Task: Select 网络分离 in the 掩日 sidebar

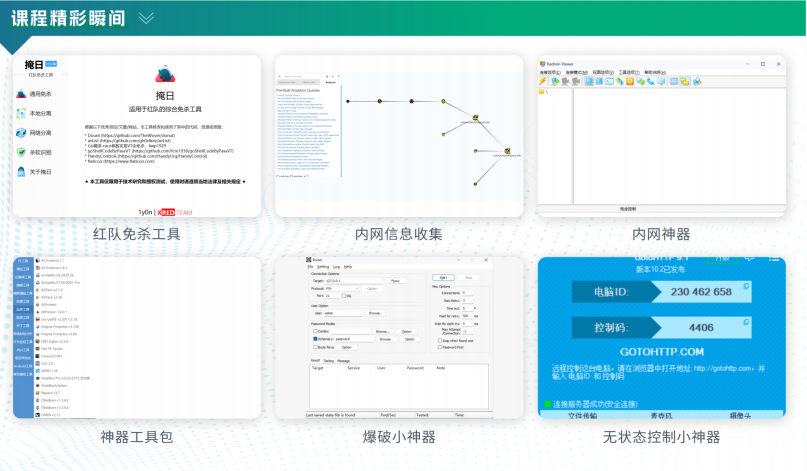Action: pos(35,133)
